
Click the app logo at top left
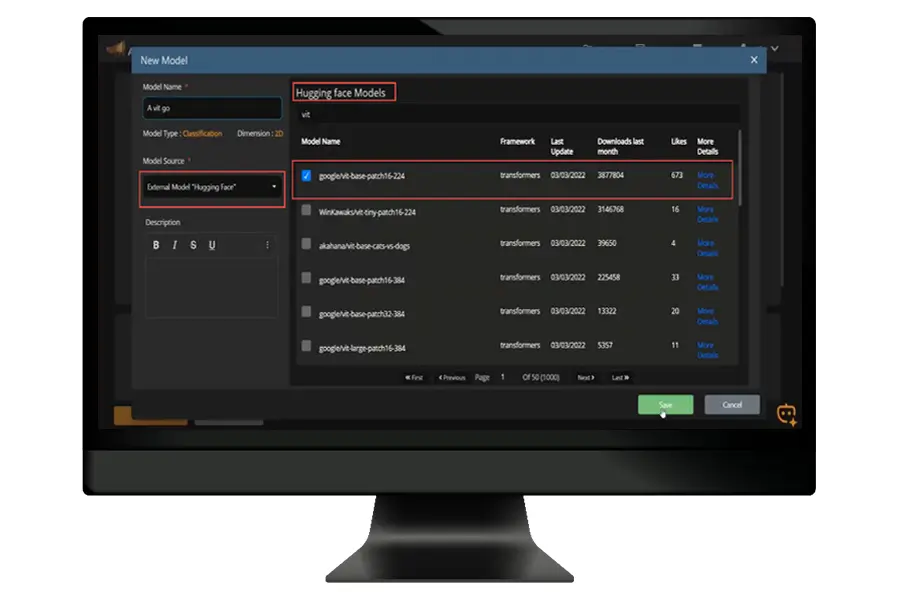pyautogui.click(x=117, y=49)
